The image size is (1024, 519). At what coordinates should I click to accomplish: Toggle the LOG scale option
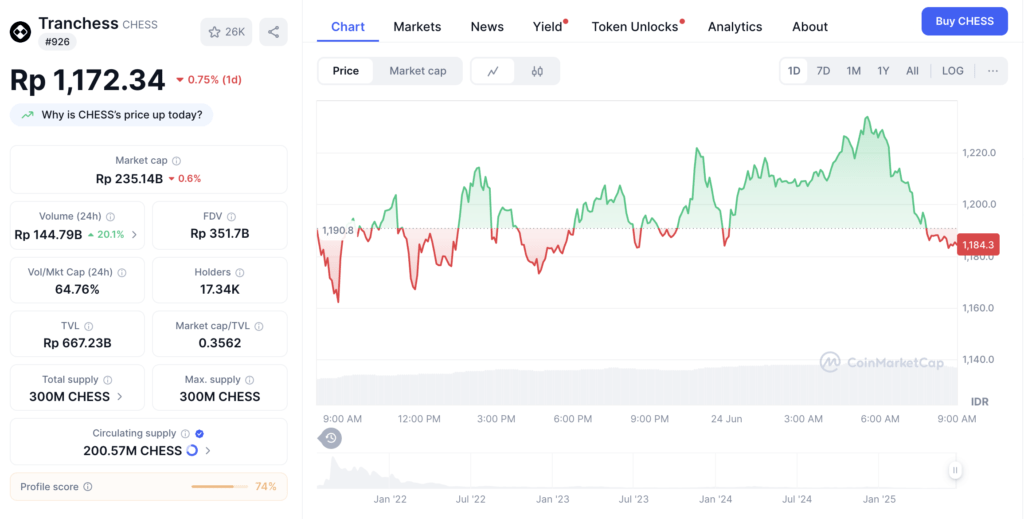pos(952,71)
